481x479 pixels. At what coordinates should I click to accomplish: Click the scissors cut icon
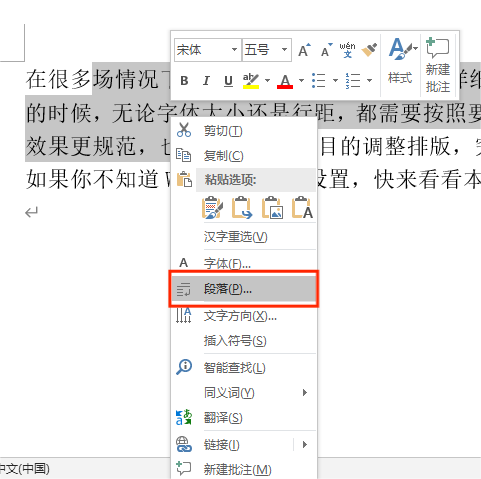pos(184,130)
